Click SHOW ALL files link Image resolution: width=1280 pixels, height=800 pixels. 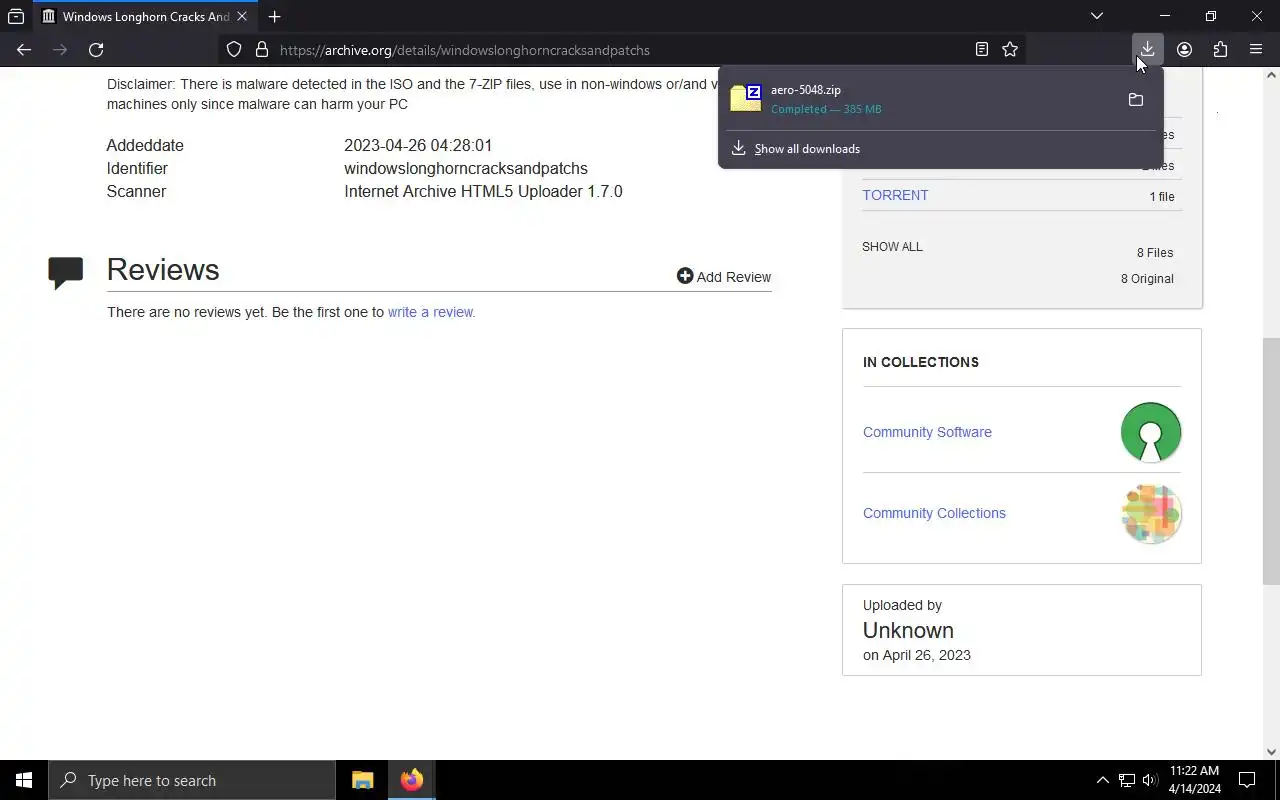892,246
